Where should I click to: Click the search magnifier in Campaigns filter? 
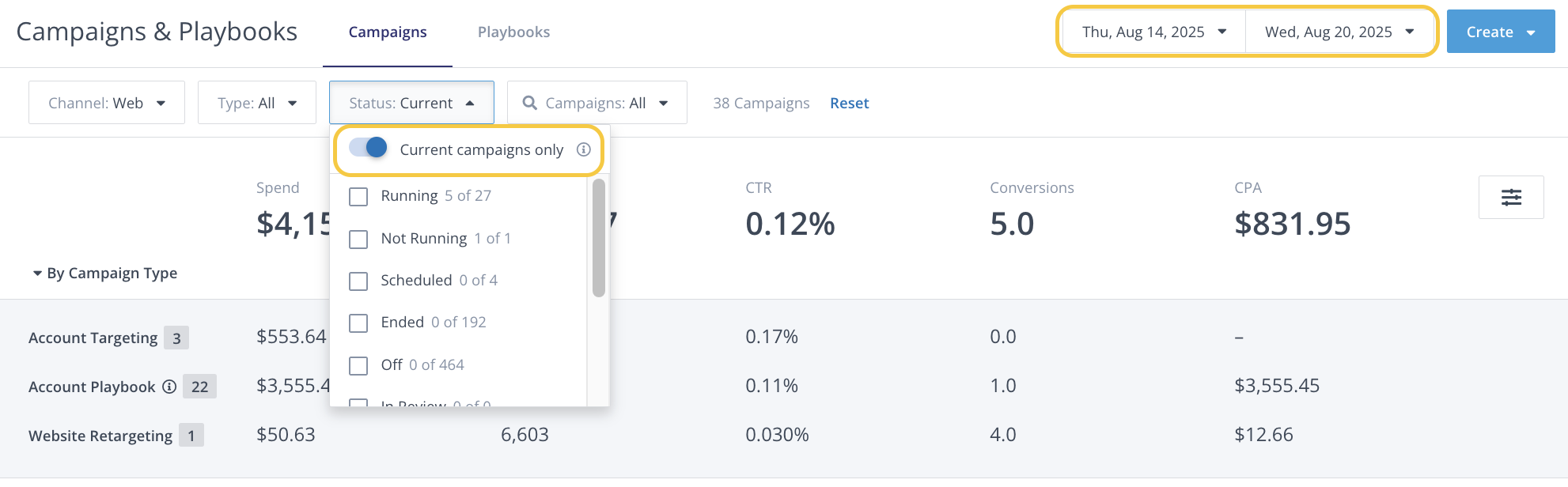click(530, 103)
